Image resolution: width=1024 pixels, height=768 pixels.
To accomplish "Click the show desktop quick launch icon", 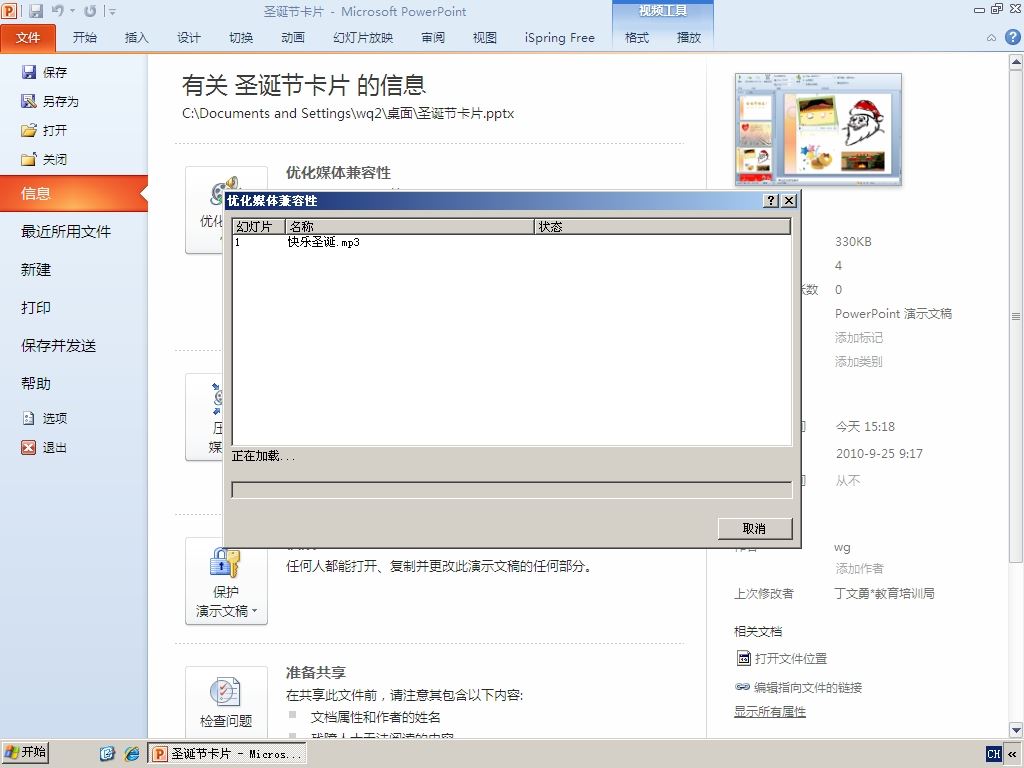I will 106,754.
